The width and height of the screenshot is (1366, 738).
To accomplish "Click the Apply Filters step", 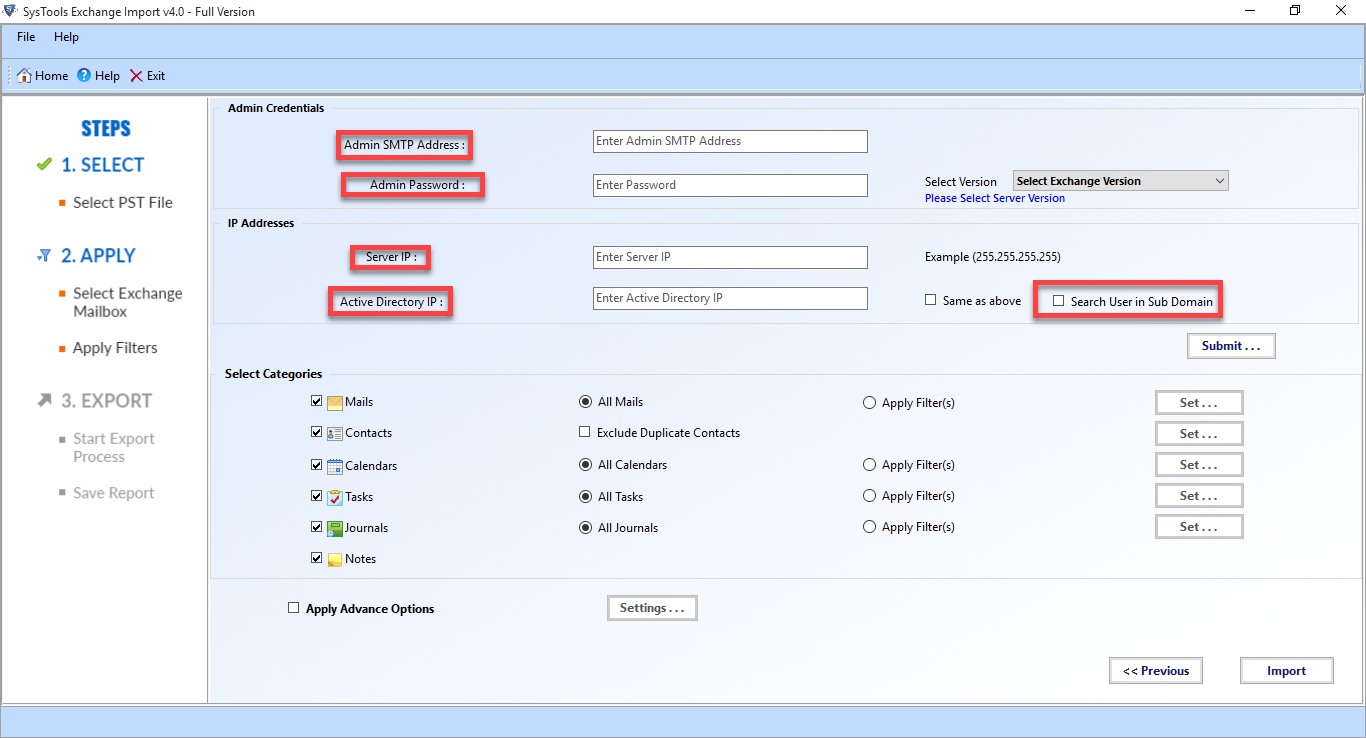I will (115, 348).
